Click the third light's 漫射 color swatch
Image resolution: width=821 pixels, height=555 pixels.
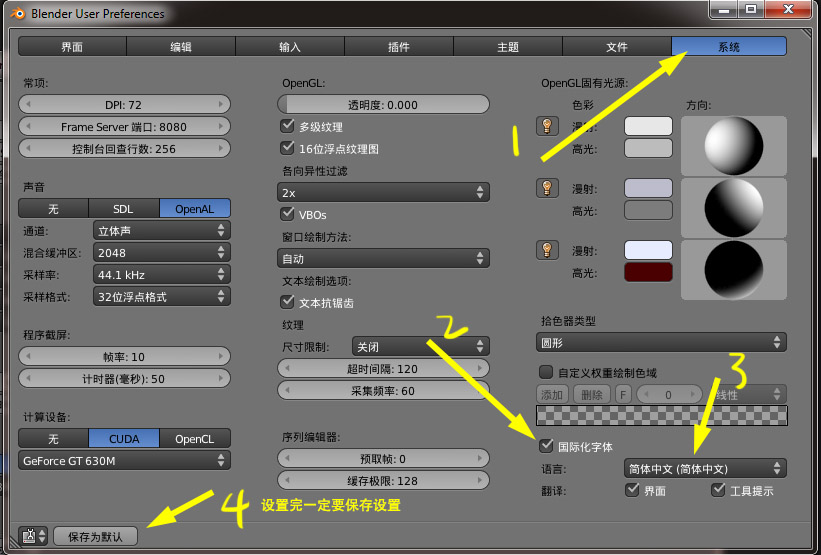(648, 250)
